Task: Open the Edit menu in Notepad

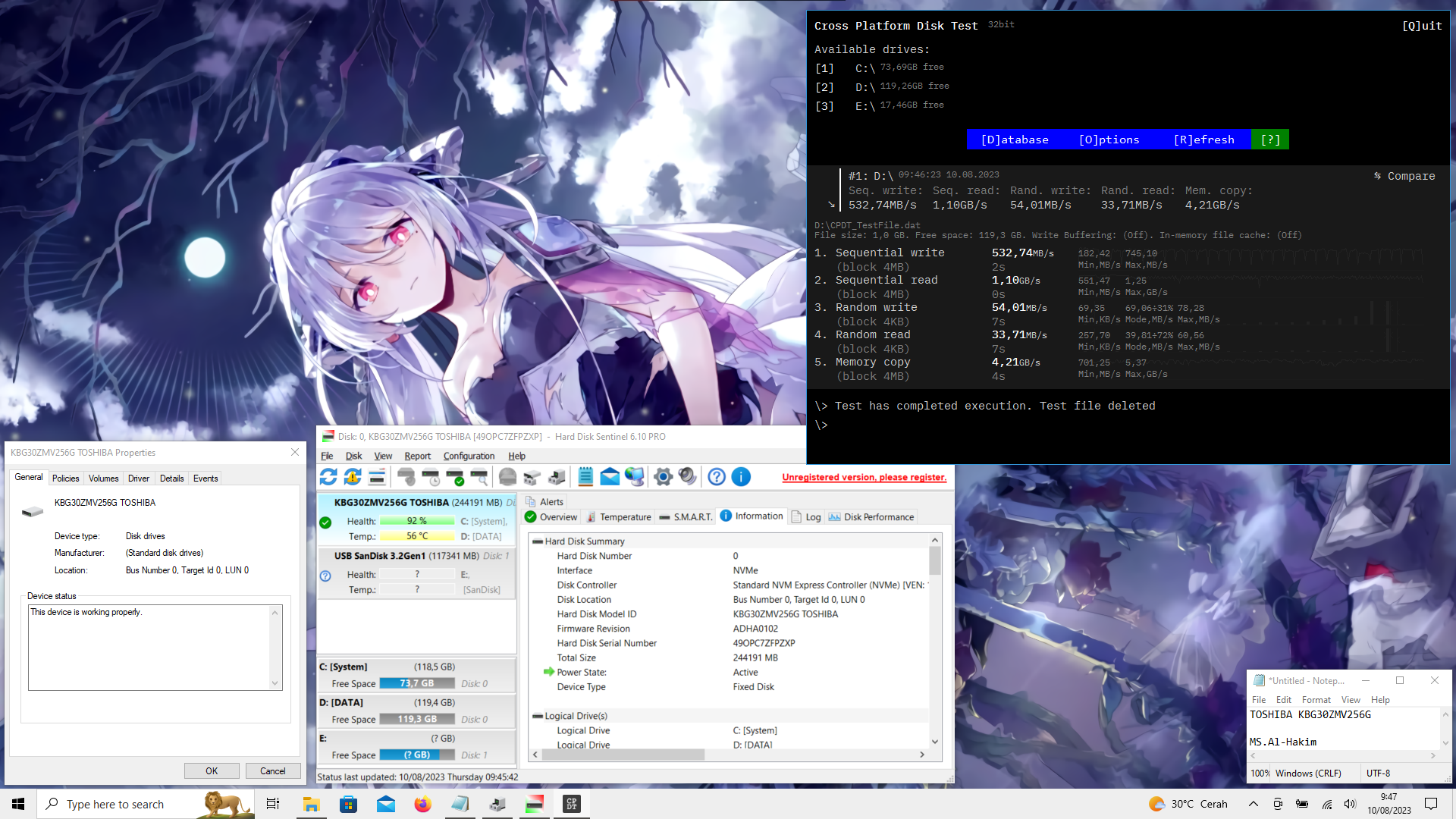Action: pyautogui.click(x=1284, y=700)
